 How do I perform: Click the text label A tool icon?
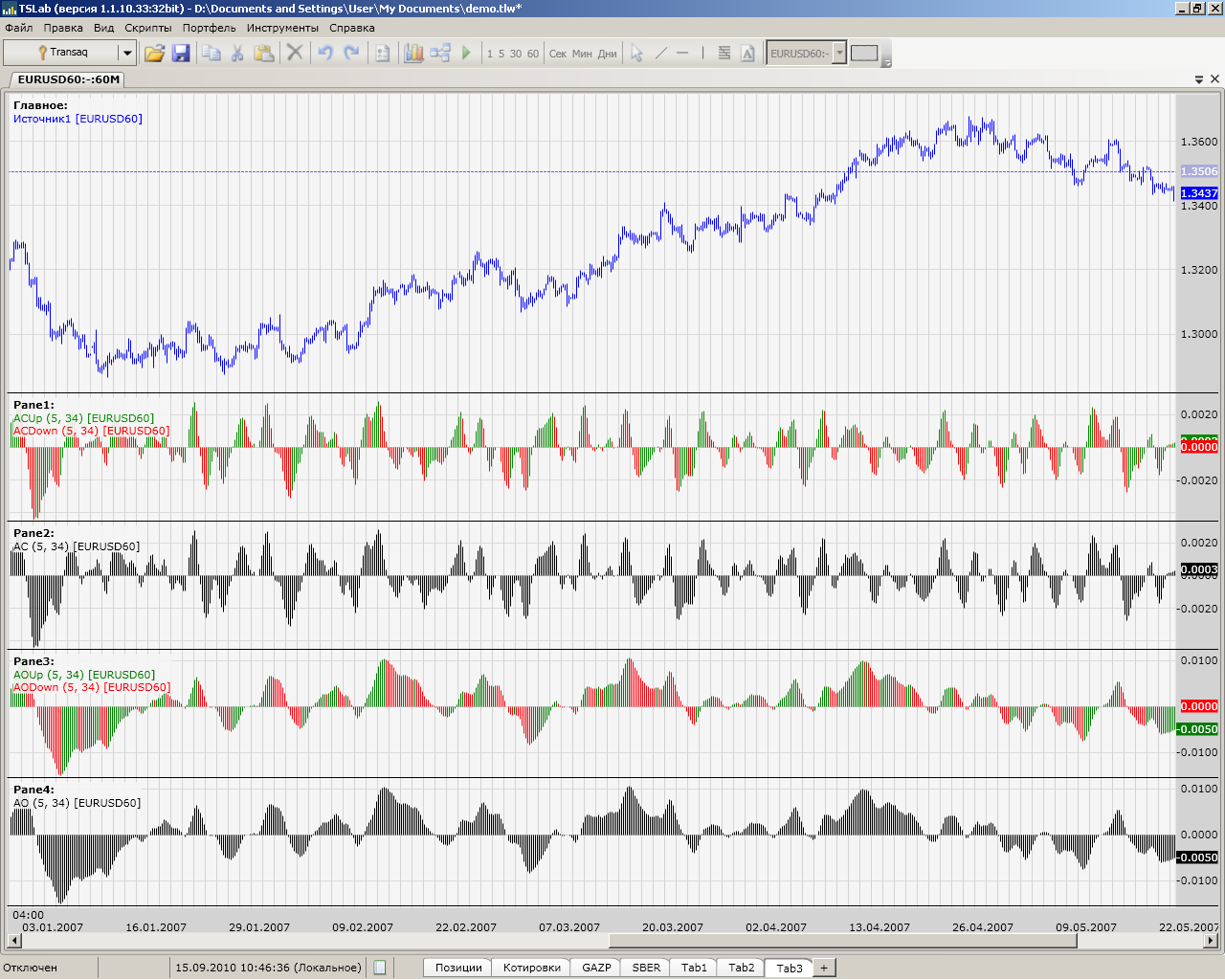(747, 54)
